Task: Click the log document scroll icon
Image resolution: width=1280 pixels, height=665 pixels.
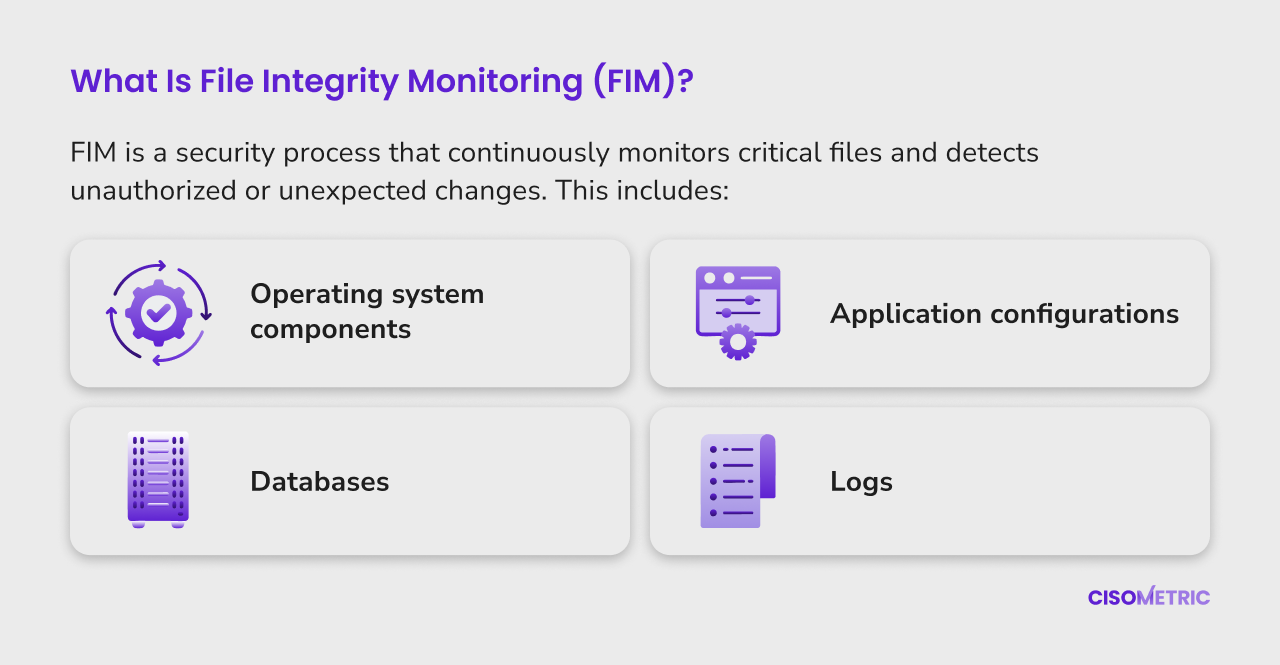Action: coord(738,481)
